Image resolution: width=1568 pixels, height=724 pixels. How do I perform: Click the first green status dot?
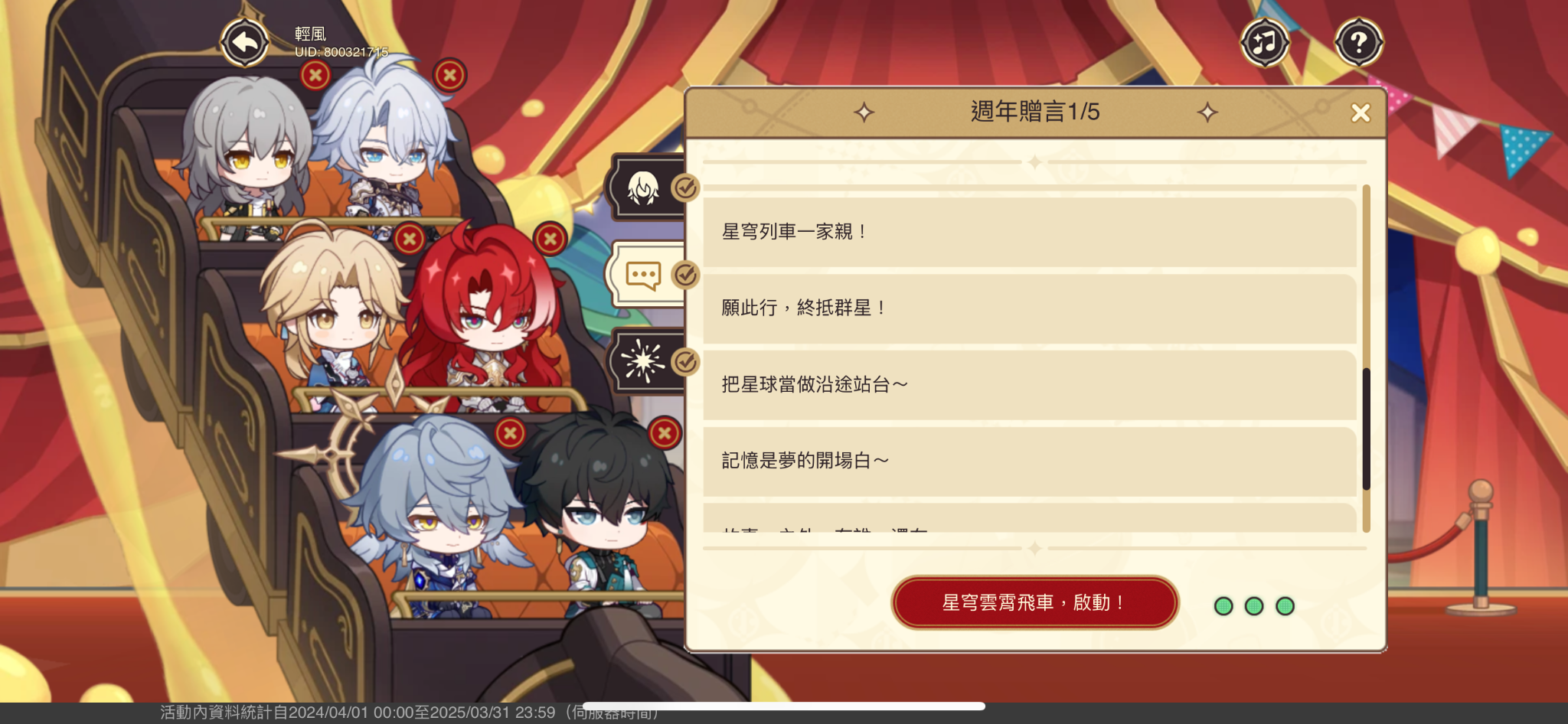1223,606
